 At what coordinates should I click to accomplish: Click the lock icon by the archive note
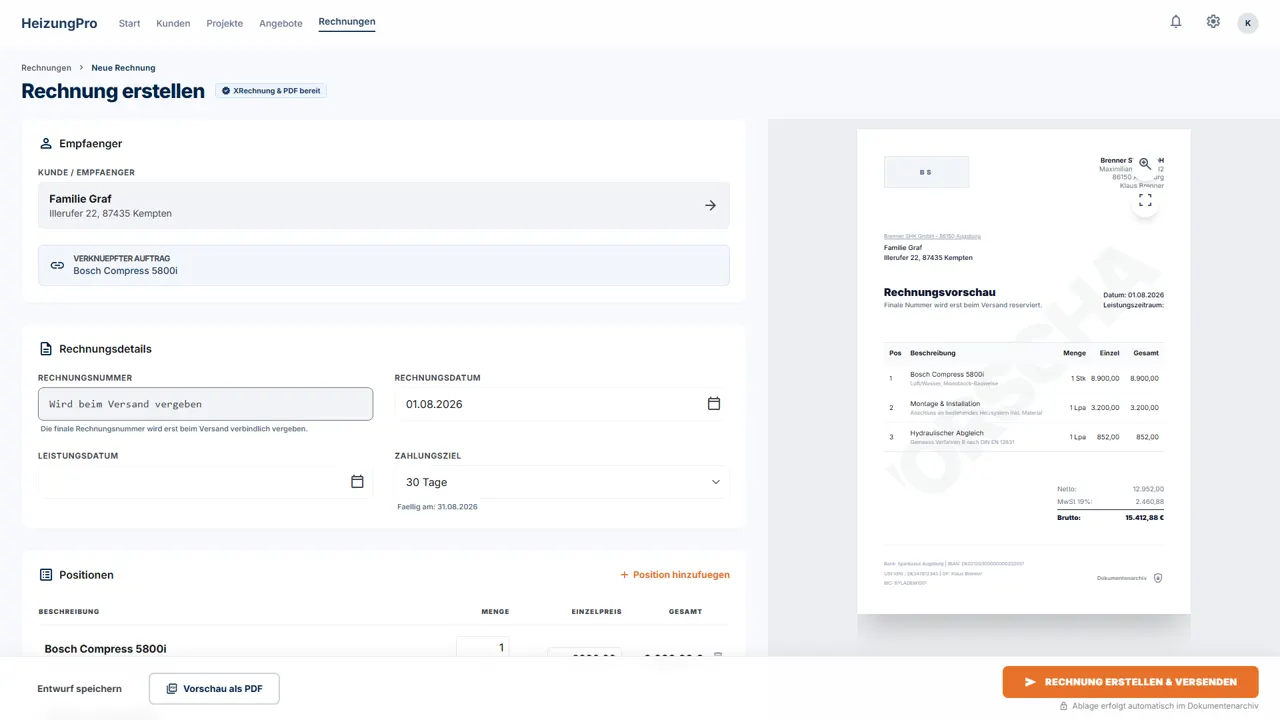(x=1064, y=706)
